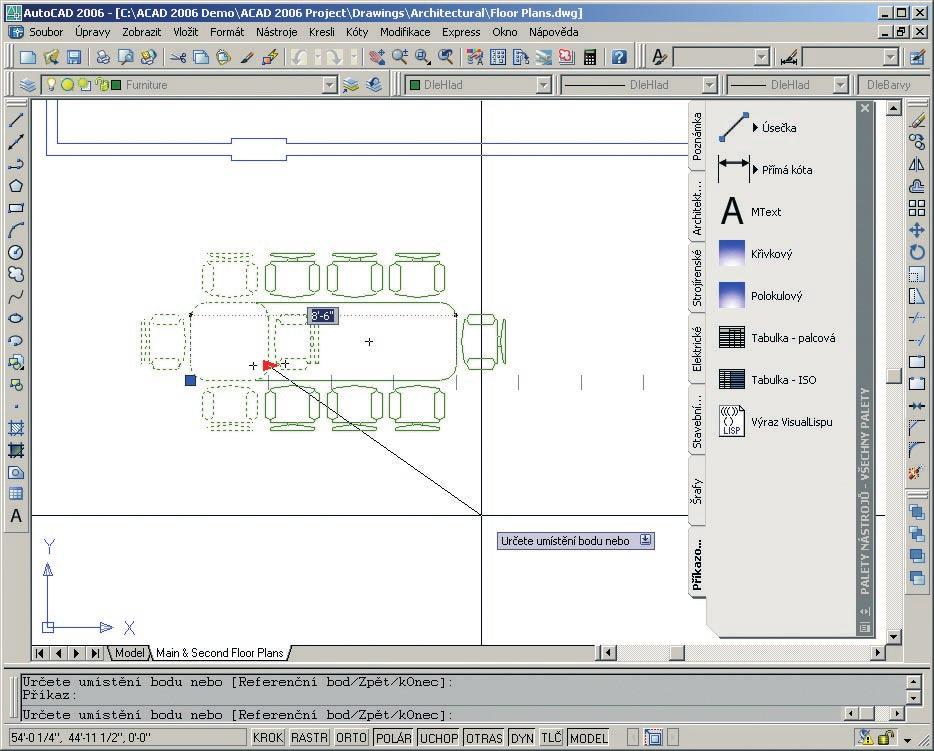This screenshot has width=934, height=751.
Task: Click the Match Properties brush icon
Action: tap(247, 57)
